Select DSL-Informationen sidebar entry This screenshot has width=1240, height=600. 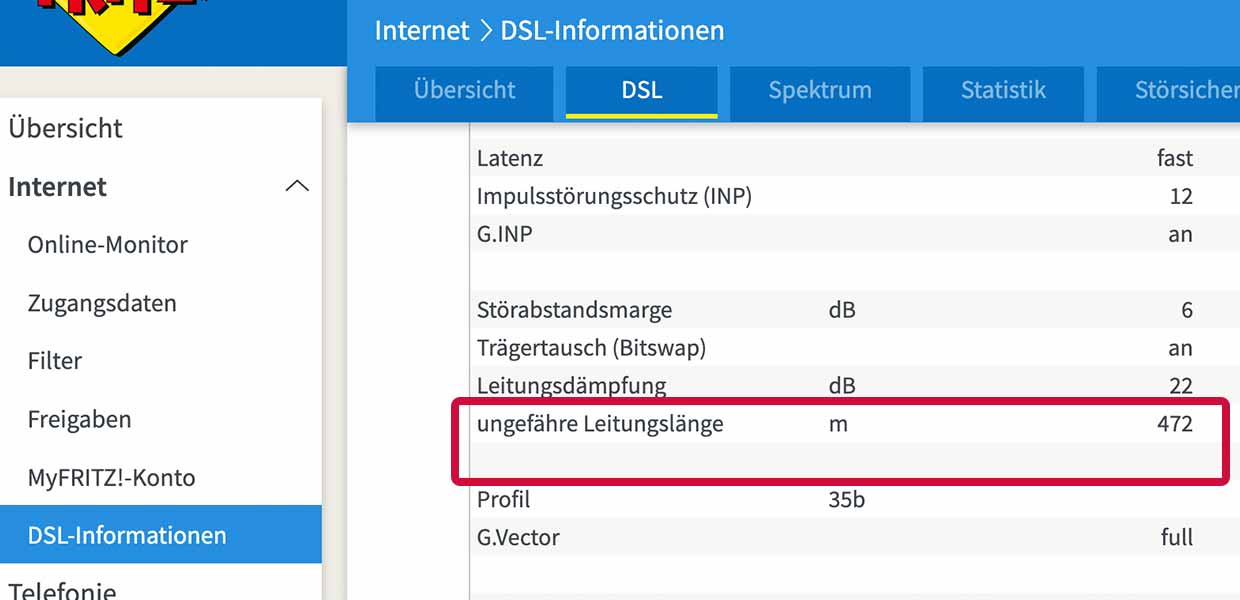(x=127, y=535)
